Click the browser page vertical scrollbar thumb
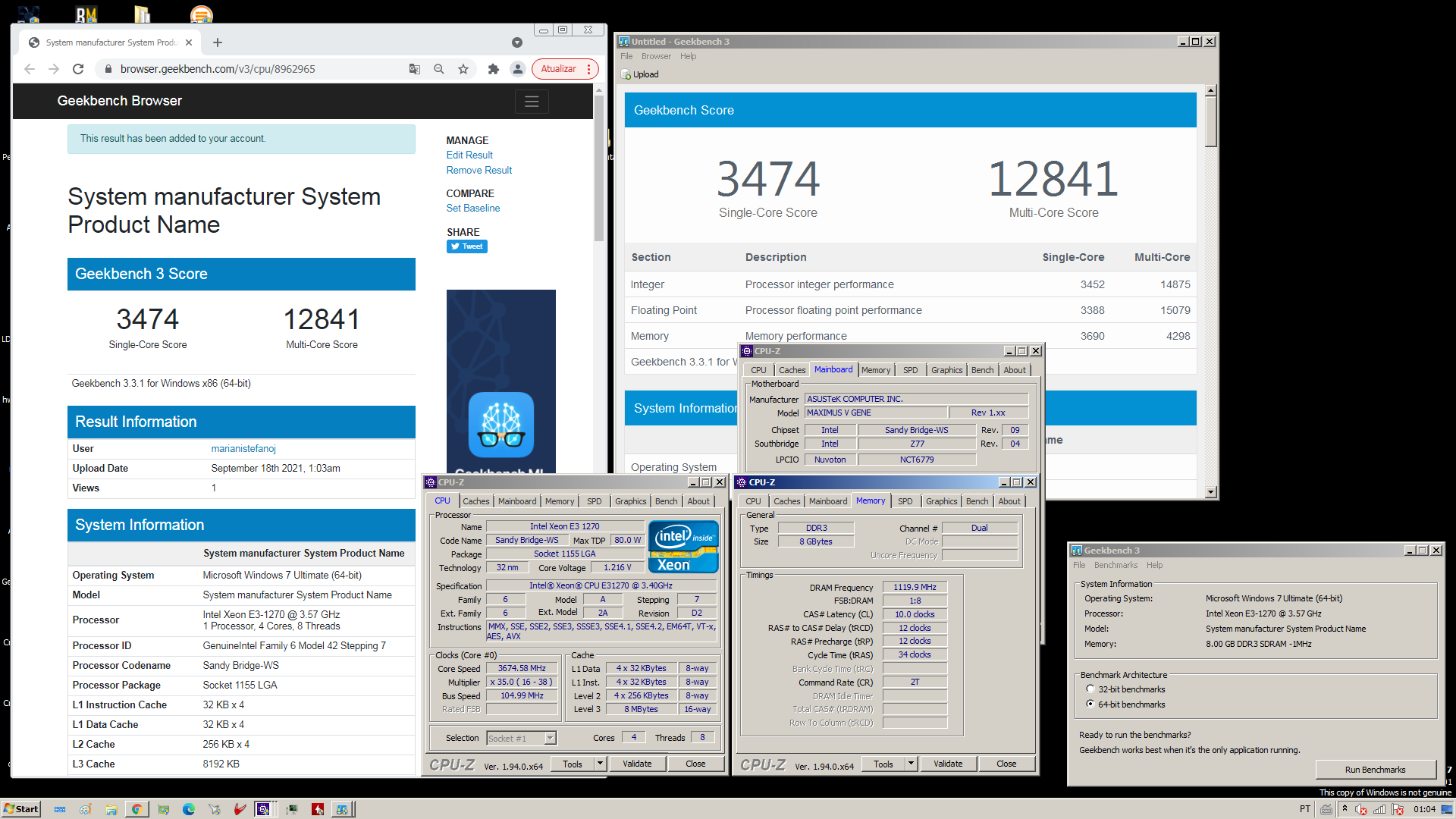 (599, 167)
